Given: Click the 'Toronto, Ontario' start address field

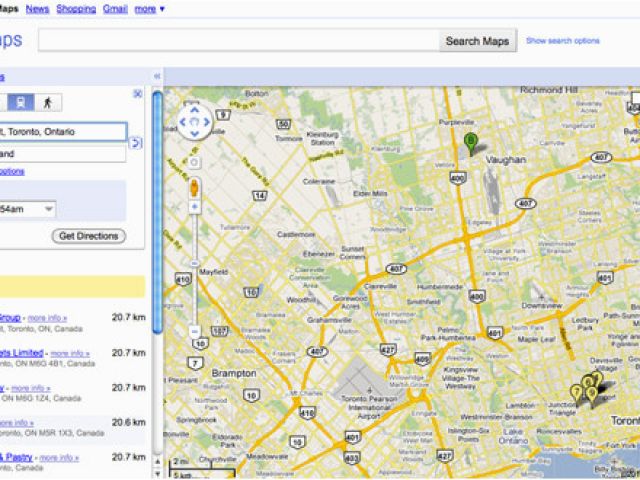Looking at the screenshot, I should point(63,132).
